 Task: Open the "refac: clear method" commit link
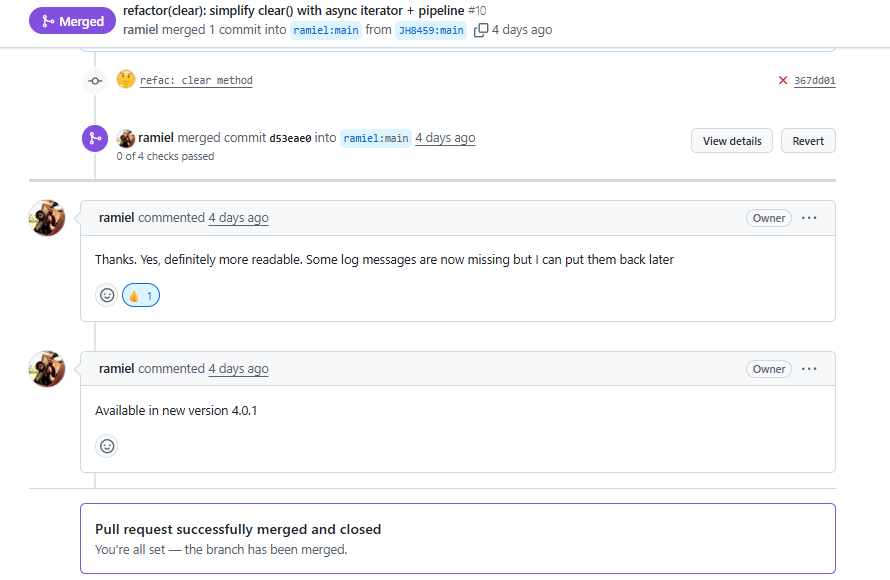(196, 80)
